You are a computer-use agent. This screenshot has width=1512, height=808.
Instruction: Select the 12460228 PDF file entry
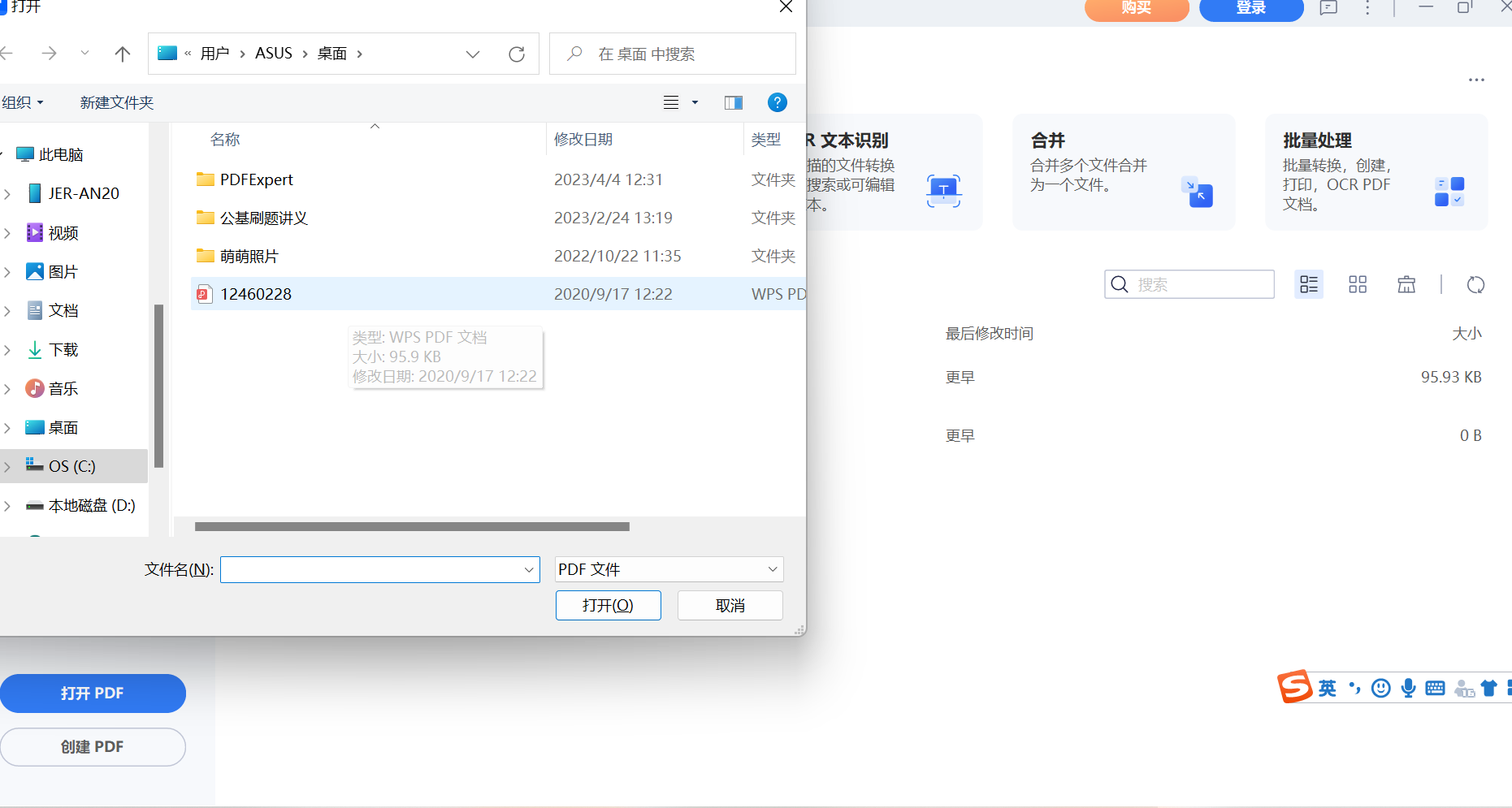[x=256, y=293]
